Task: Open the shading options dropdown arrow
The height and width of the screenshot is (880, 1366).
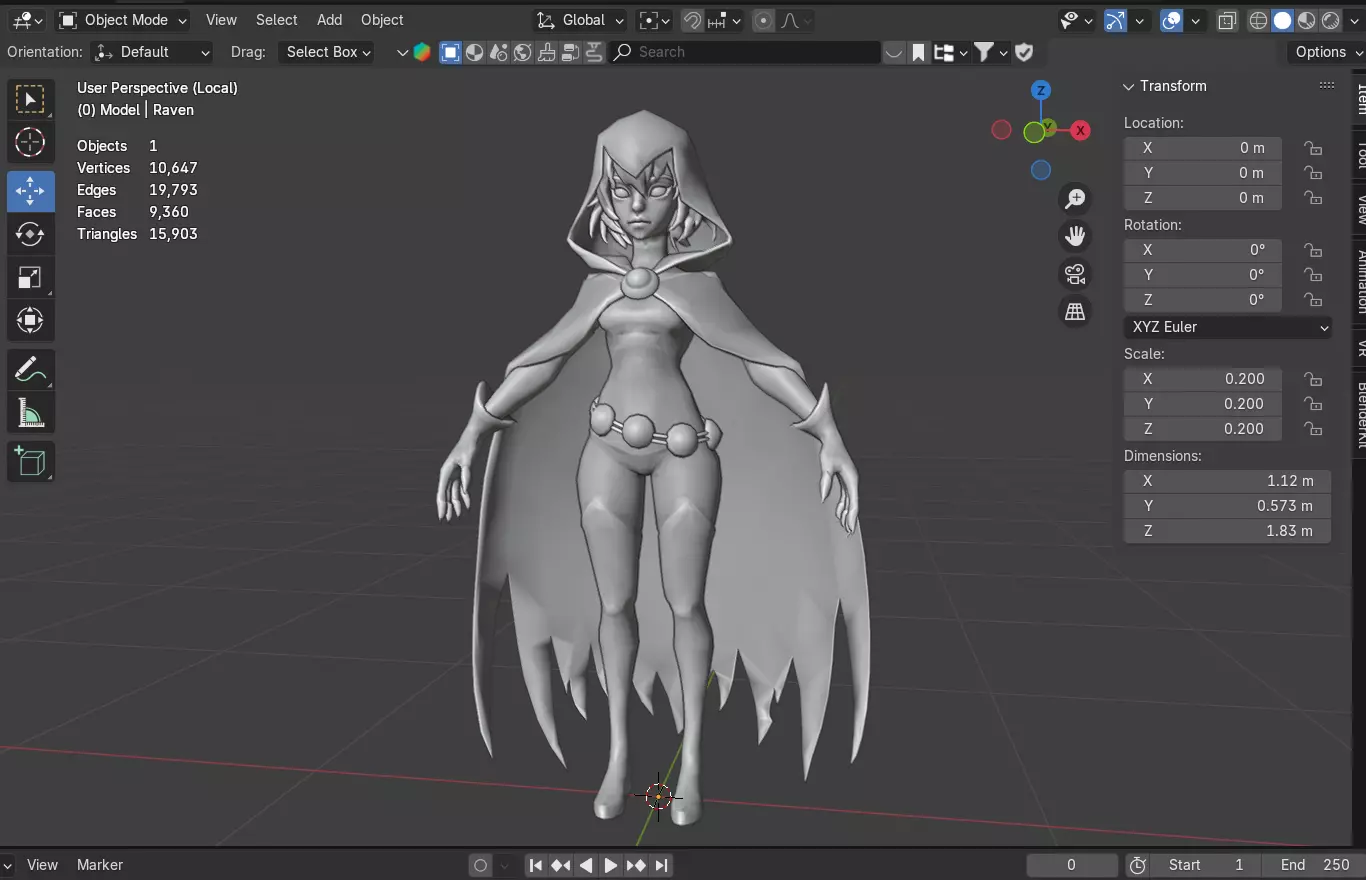Action: click(x=1355, y=20)
